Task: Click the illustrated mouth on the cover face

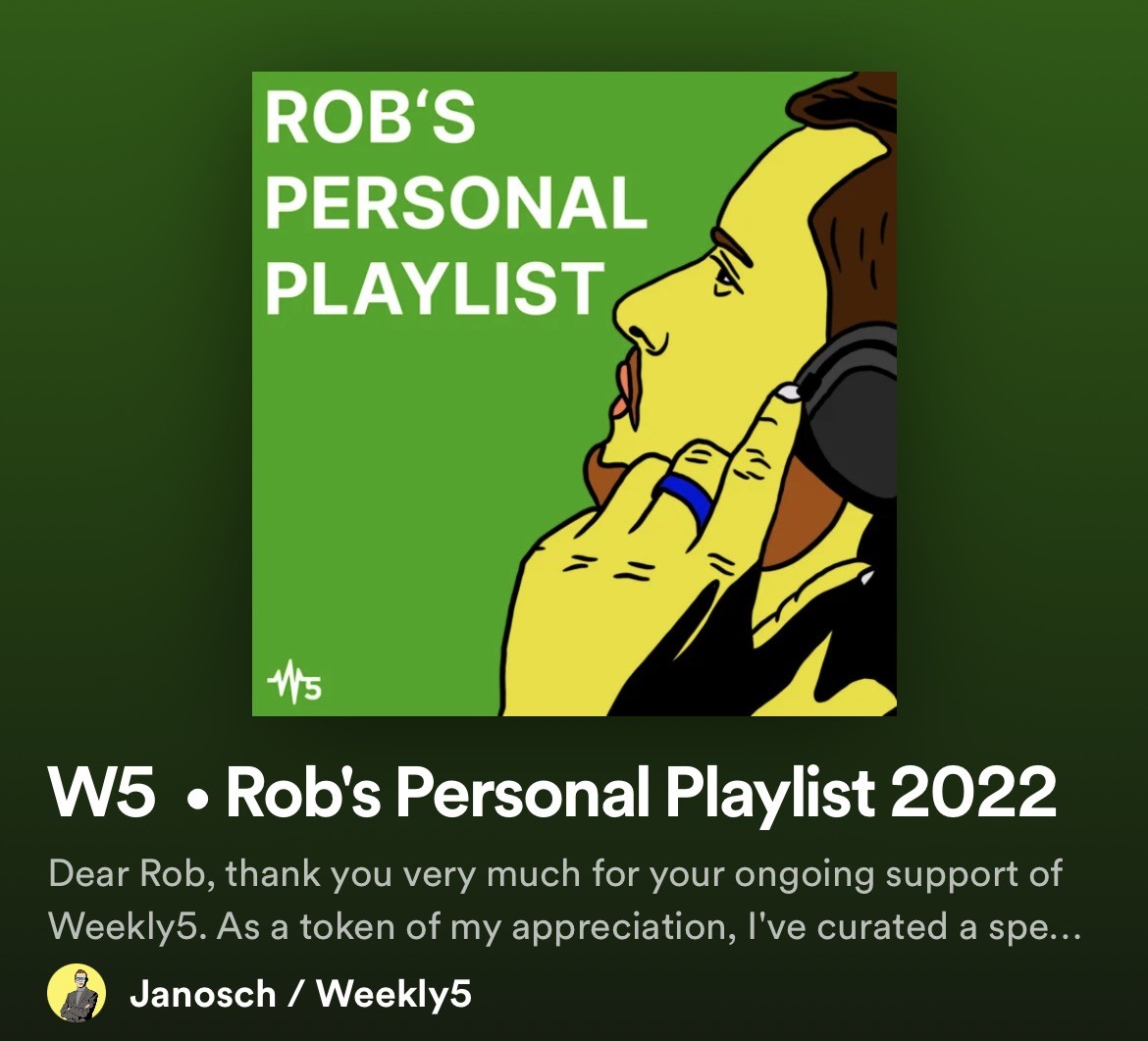Action: 627,388
